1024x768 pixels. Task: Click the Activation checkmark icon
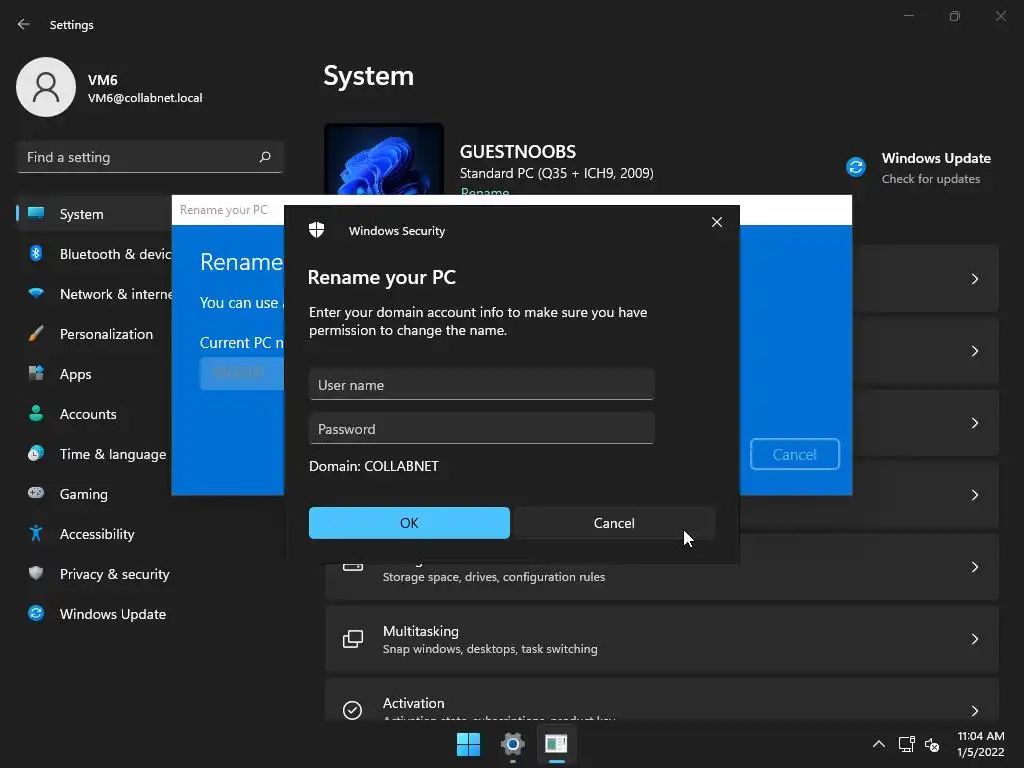coord(353,710)
